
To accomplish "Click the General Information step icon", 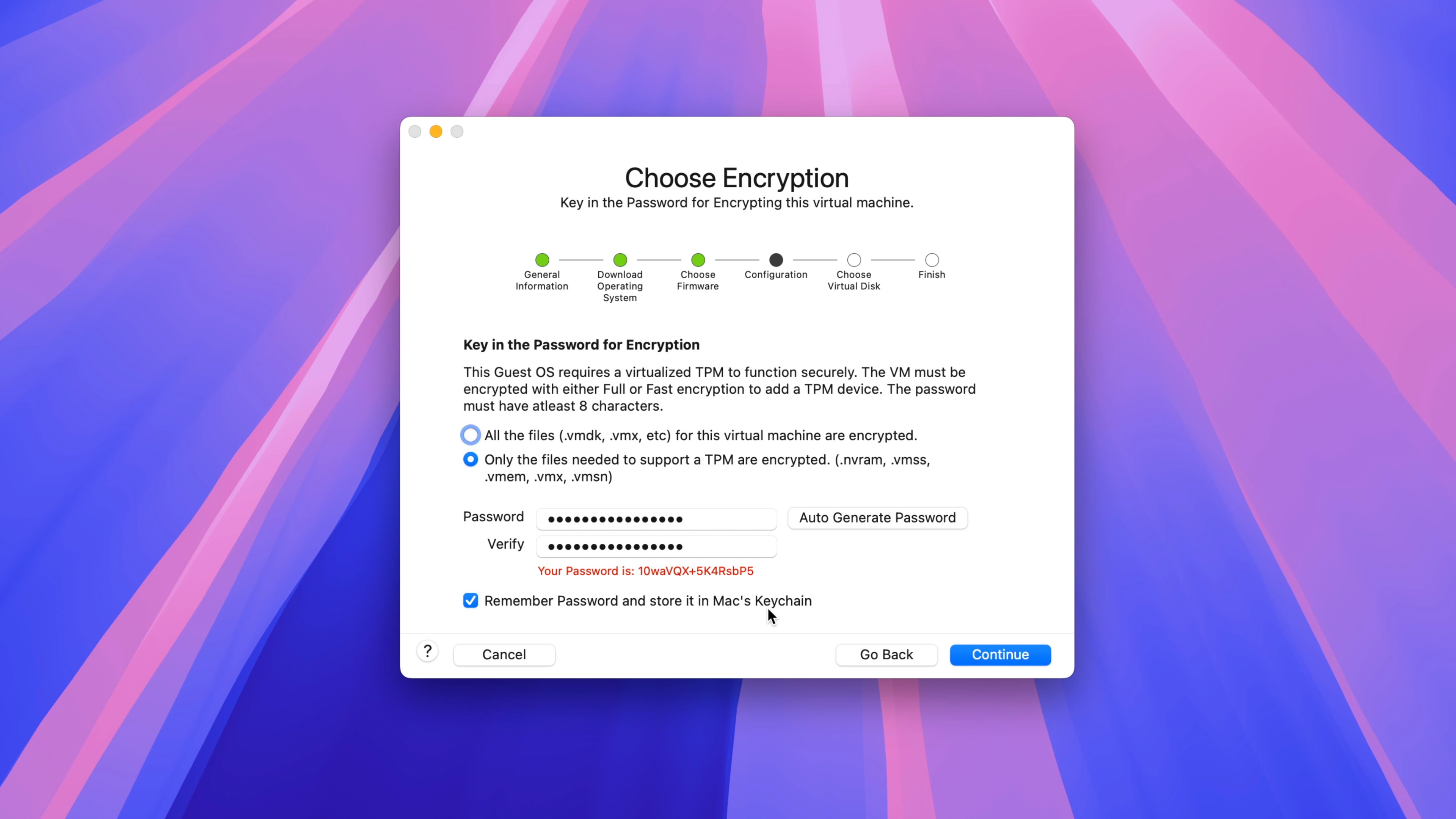I will [x=542, y=260].
